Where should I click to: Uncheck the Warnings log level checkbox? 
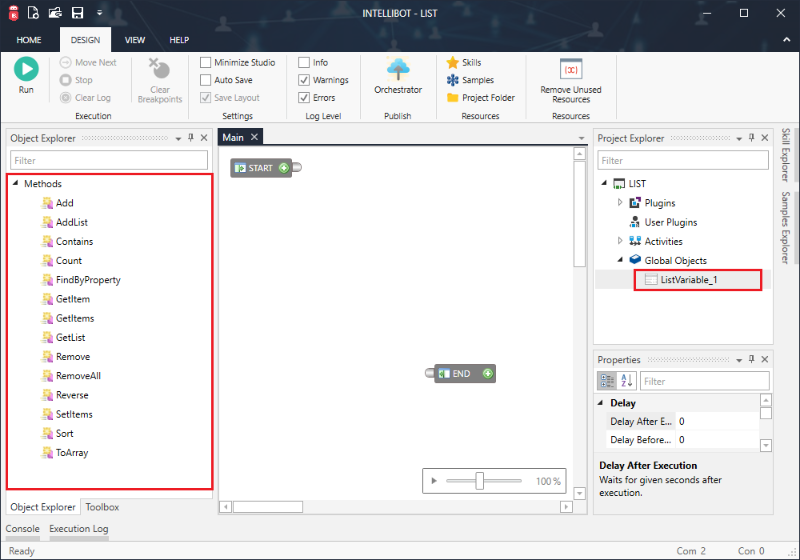[x=304, y=80]
